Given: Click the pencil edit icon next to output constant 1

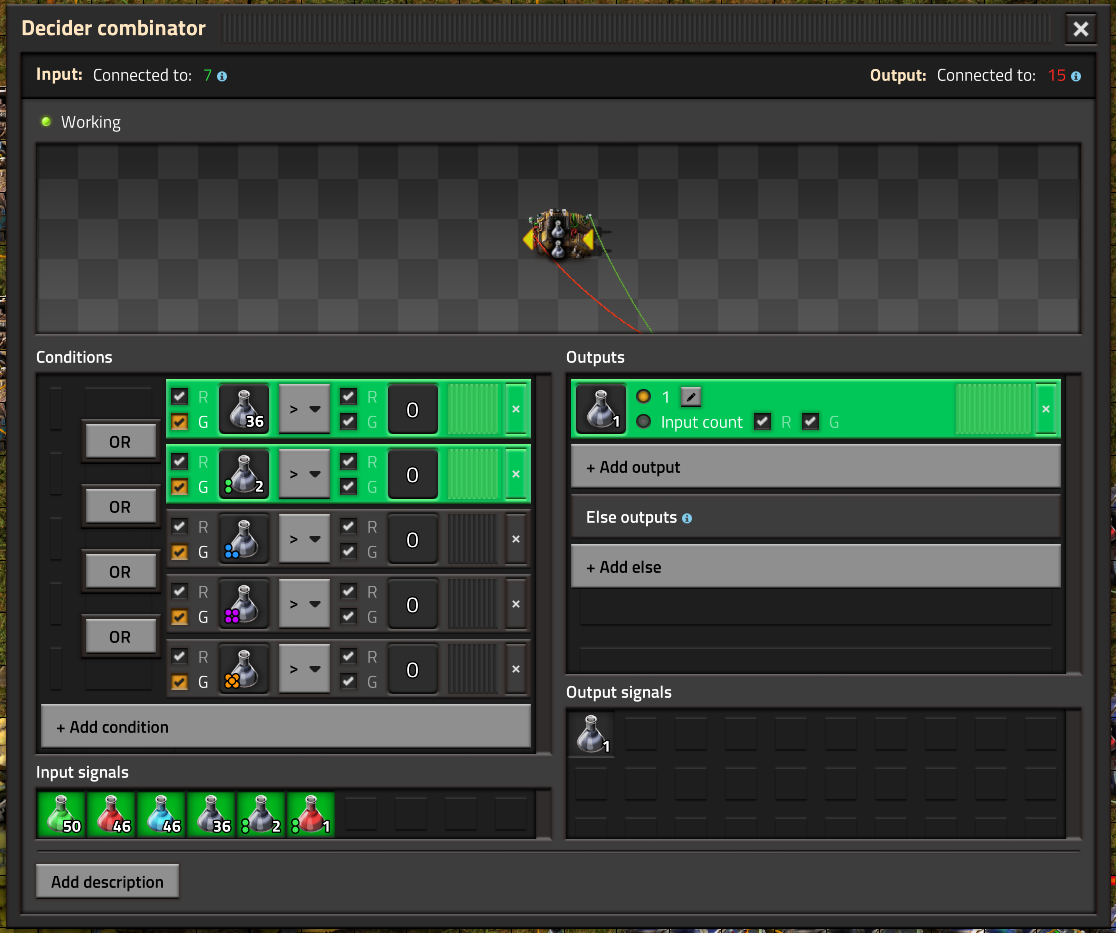Looking at the screenshot, I should click(x=690, y=397).
